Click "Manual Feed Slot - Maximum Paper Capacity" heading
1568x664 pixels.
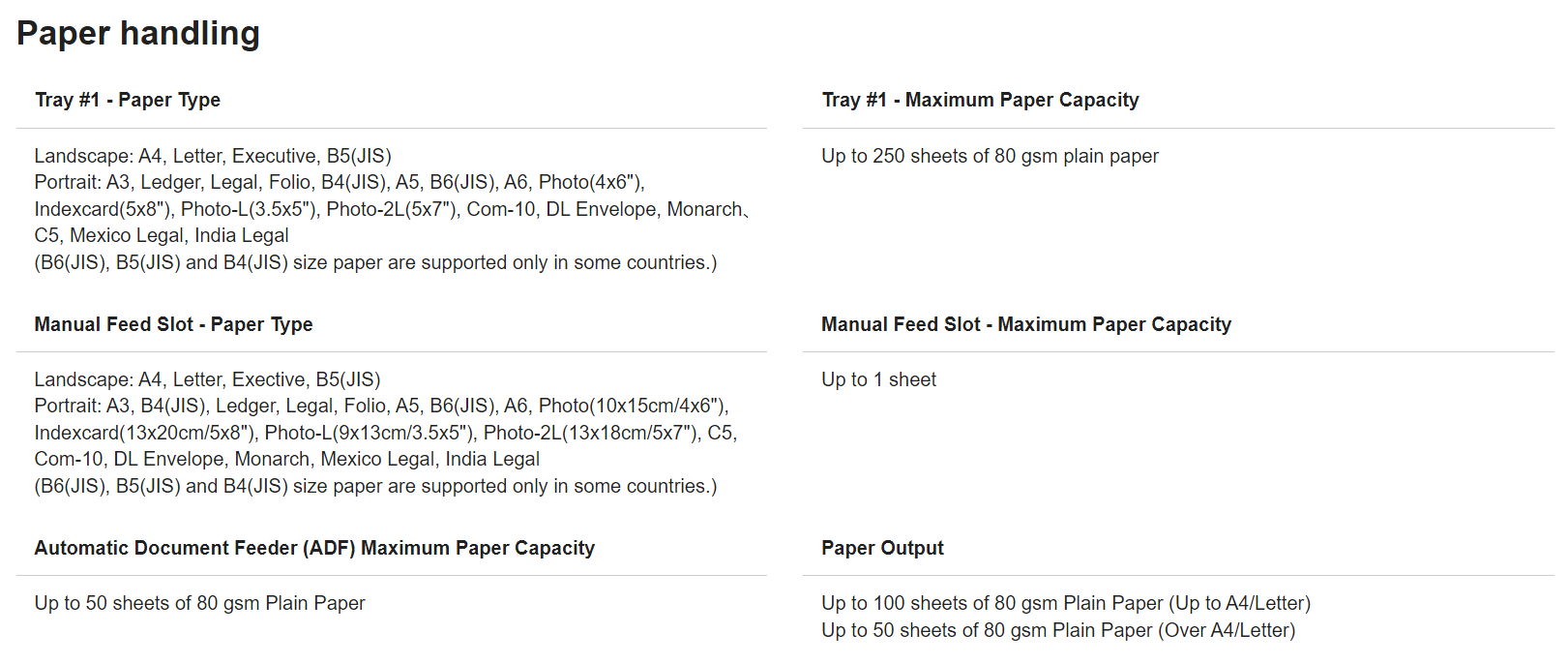pyautogui.click(x=1025, y=324)
